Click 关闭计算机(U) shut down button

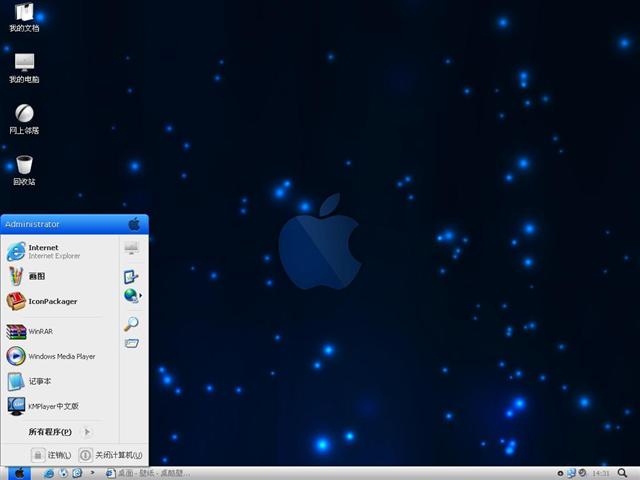111,455
